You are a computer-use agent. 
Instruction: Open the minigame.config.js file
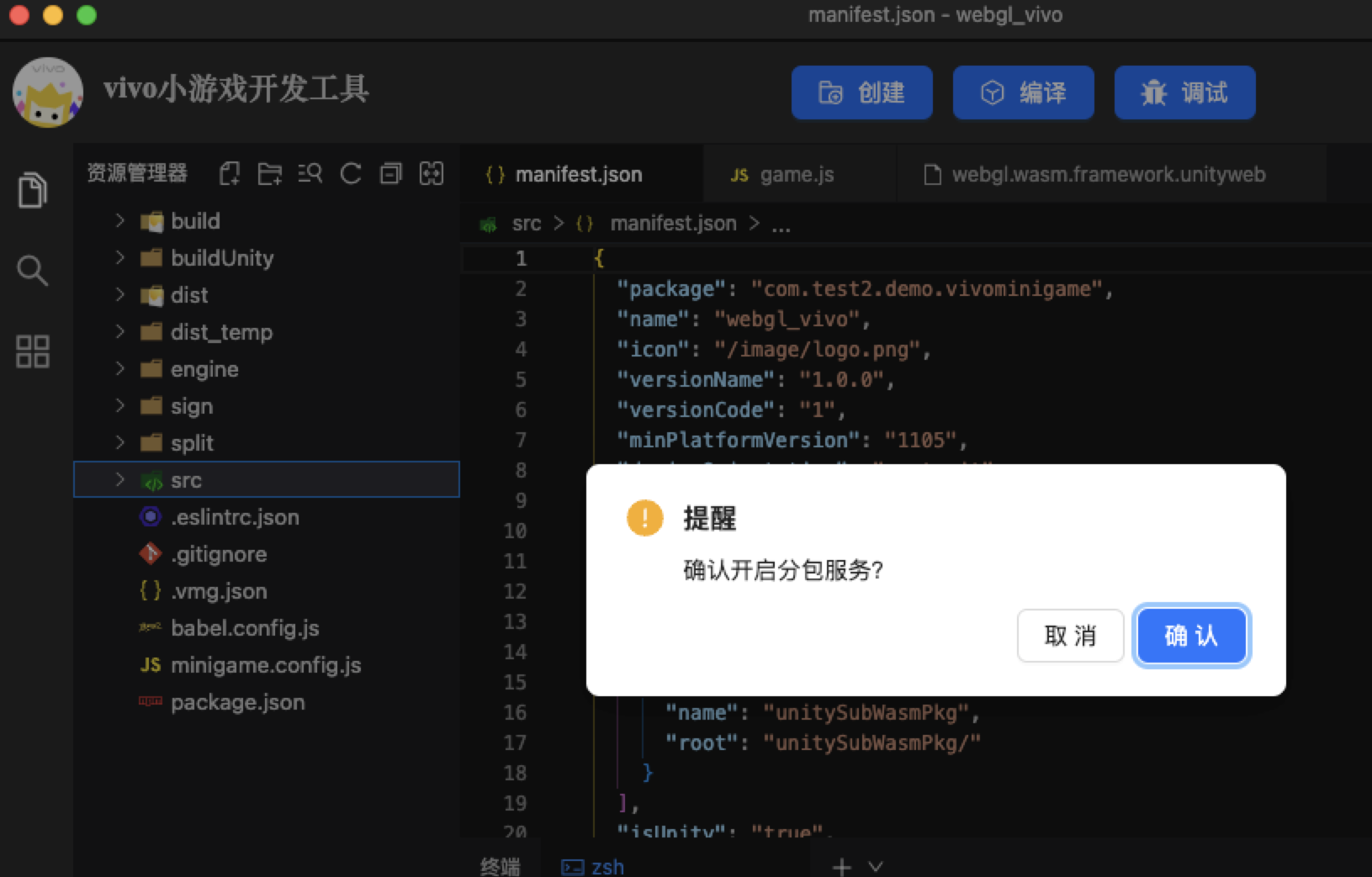pos(266,665)
